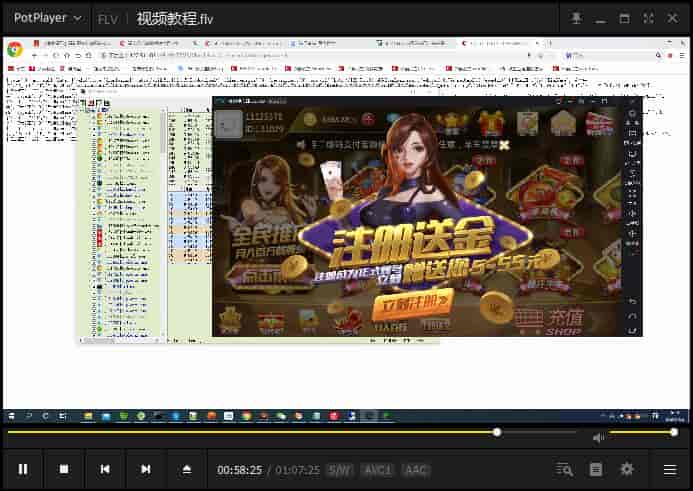Open the chapter/bookmark list icon
Image resolution: width=693 pixels, height=491 pixels.
pyautogui.click(x=596, y=469)
